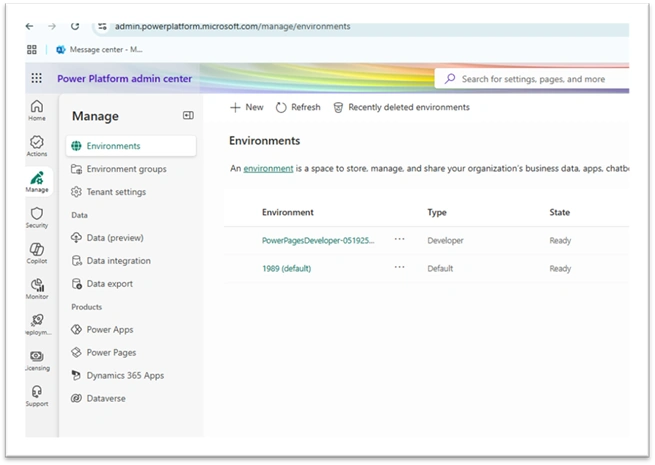The image size is (655, 465).
Task: Click the Power Platform admin center title
Action: pyautogui.click(x=124, y=79)
